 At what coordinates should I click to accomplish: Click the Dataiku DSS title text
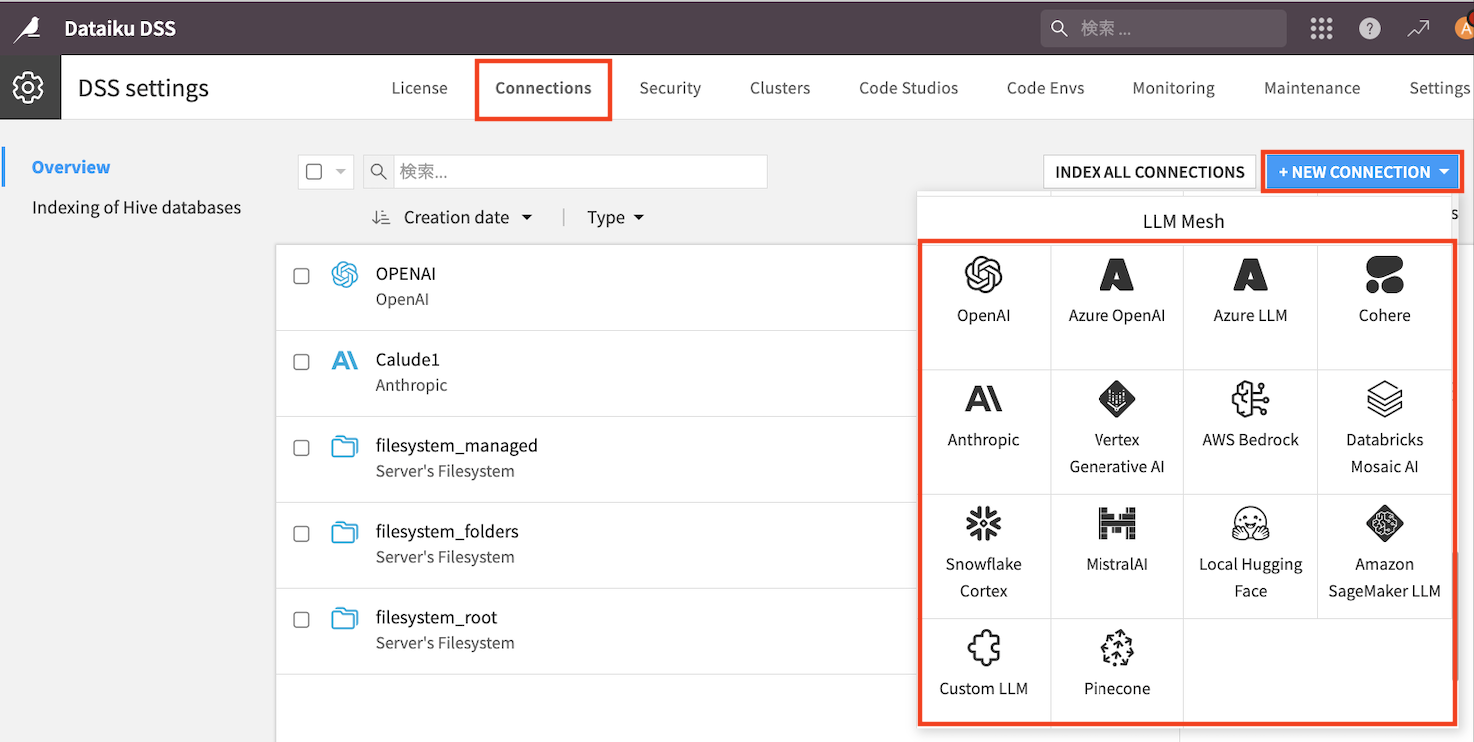click(120, 29)
